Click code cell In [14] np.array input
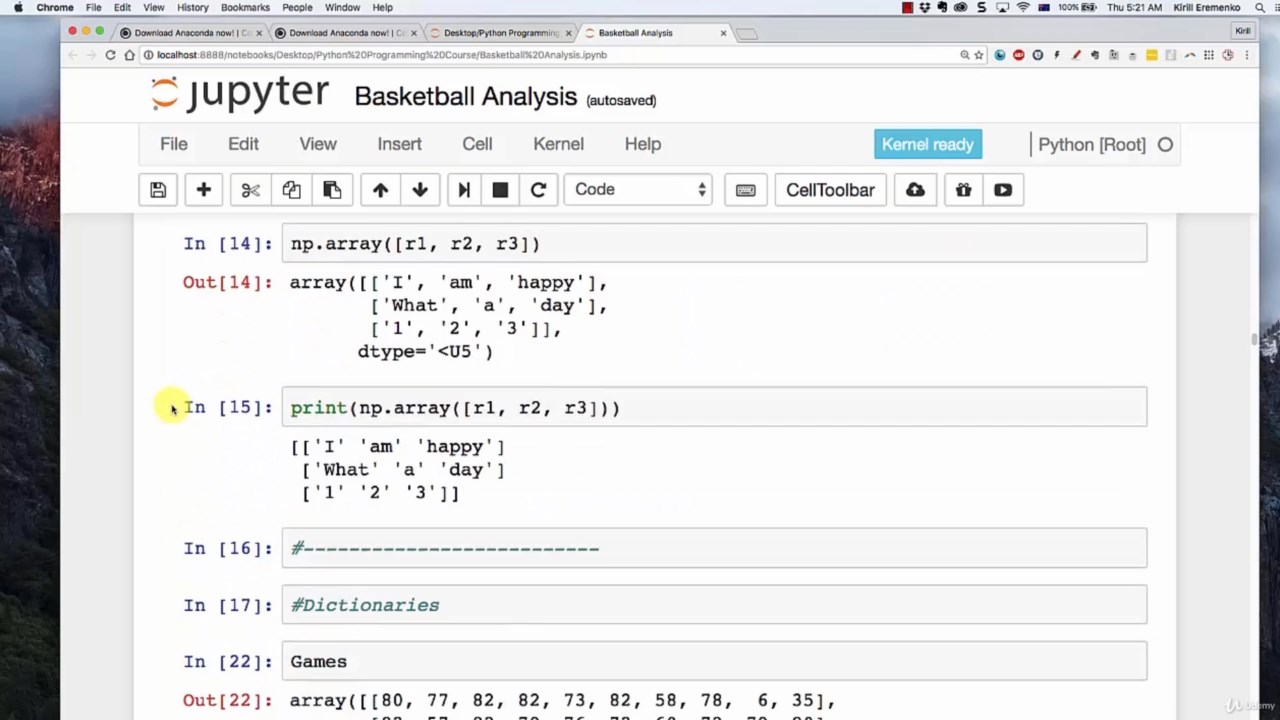Viewport: 1280px width, 720px height. coord(714,244)
